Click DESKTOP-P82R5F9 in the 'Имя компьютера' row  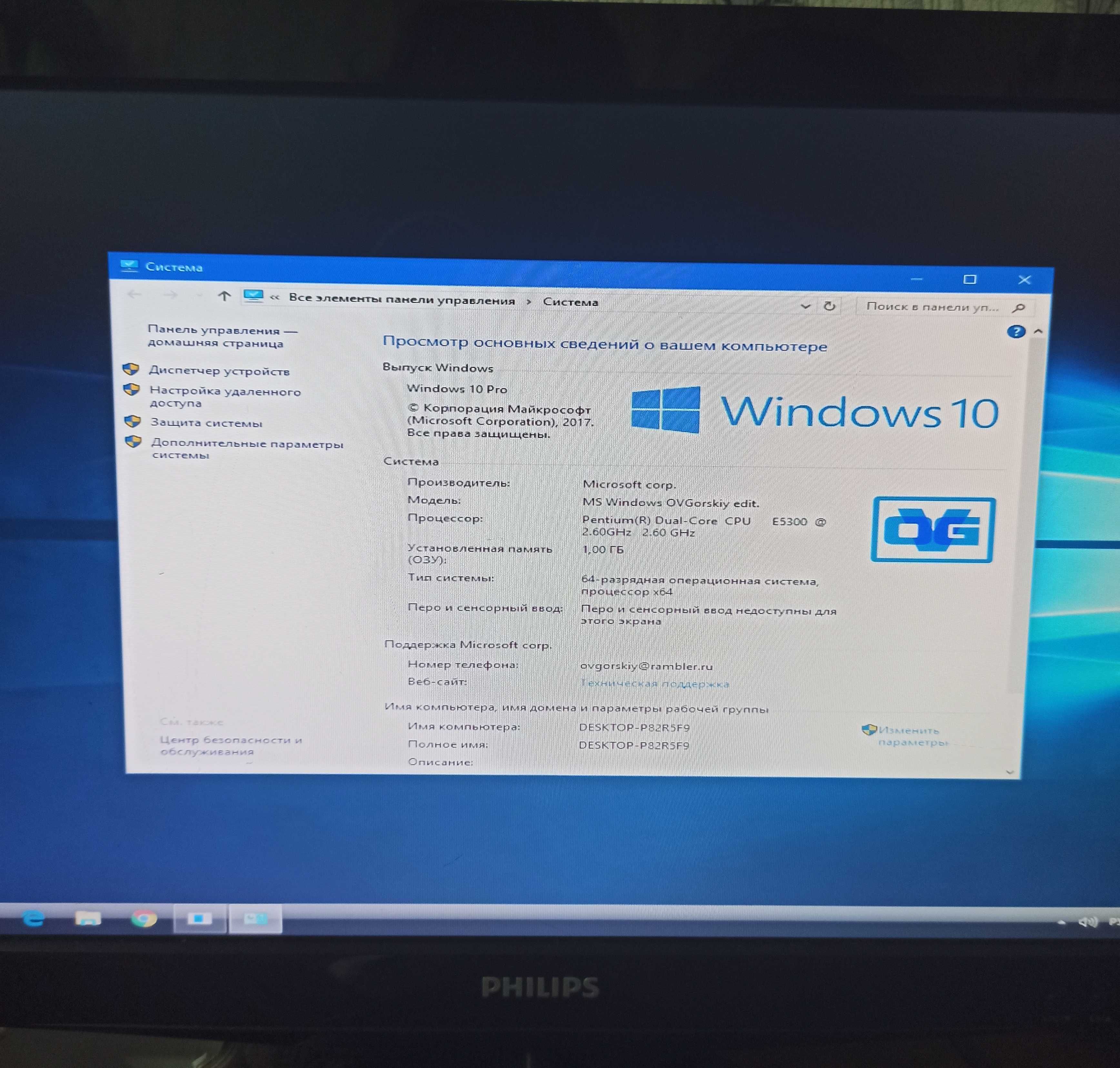634,728
